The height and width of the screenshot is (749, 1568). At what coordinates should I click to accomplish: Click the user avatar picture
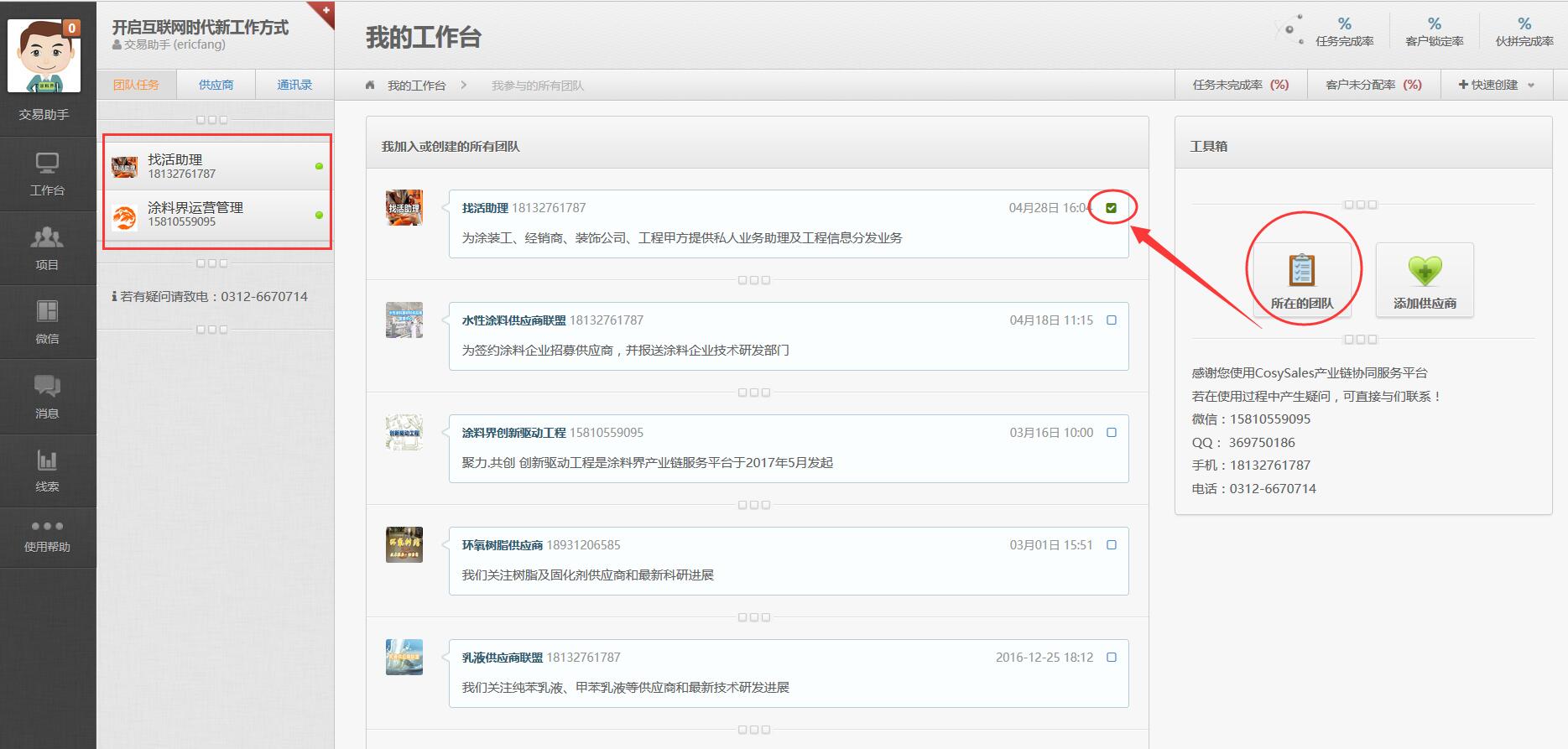[x=44, y=55]
